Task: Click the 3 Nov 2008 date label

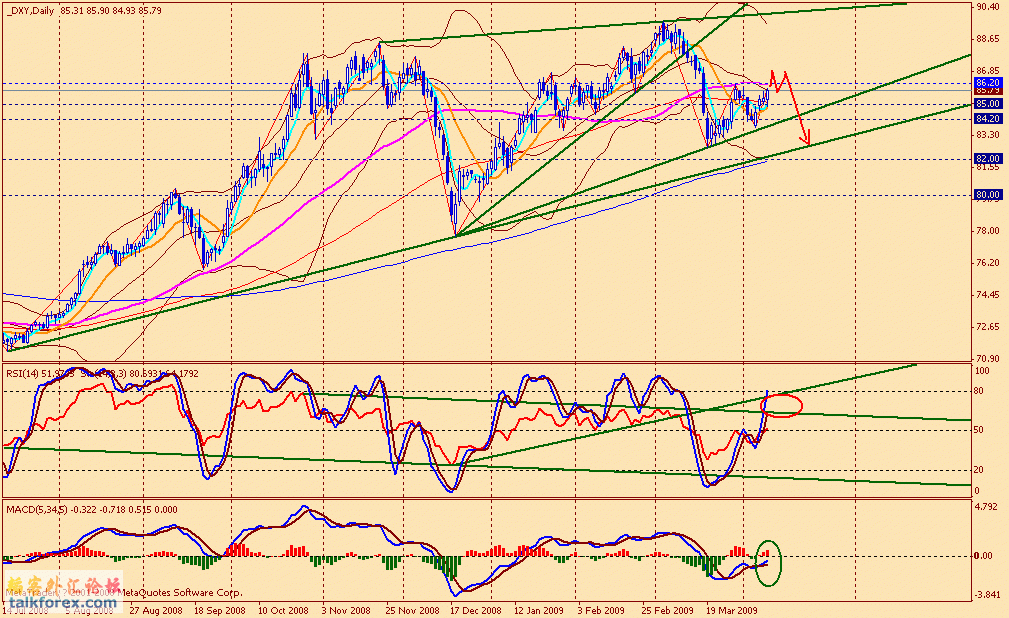Action: (346, 610)
